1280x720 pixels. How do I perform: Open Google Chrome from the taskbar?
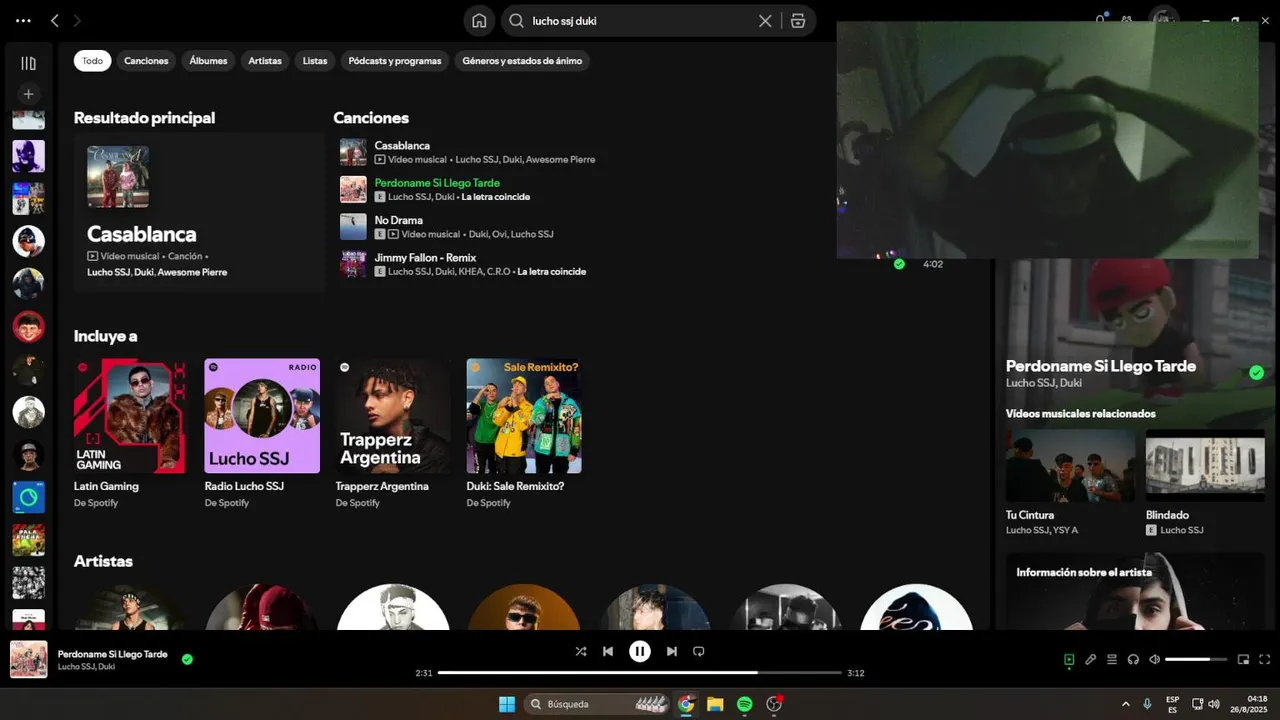(686, 704)
